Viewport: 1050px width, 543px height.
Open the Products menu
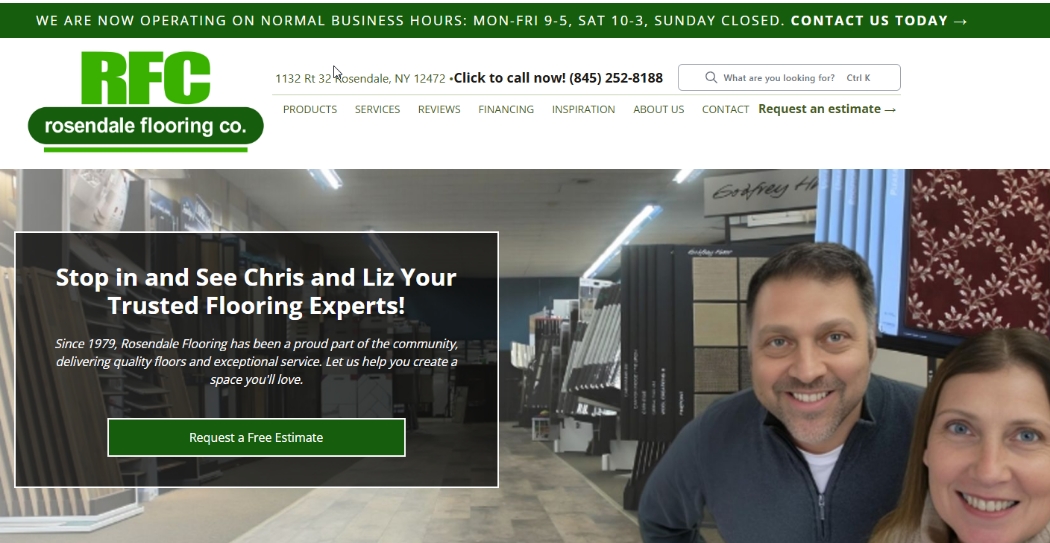(310, 109)
